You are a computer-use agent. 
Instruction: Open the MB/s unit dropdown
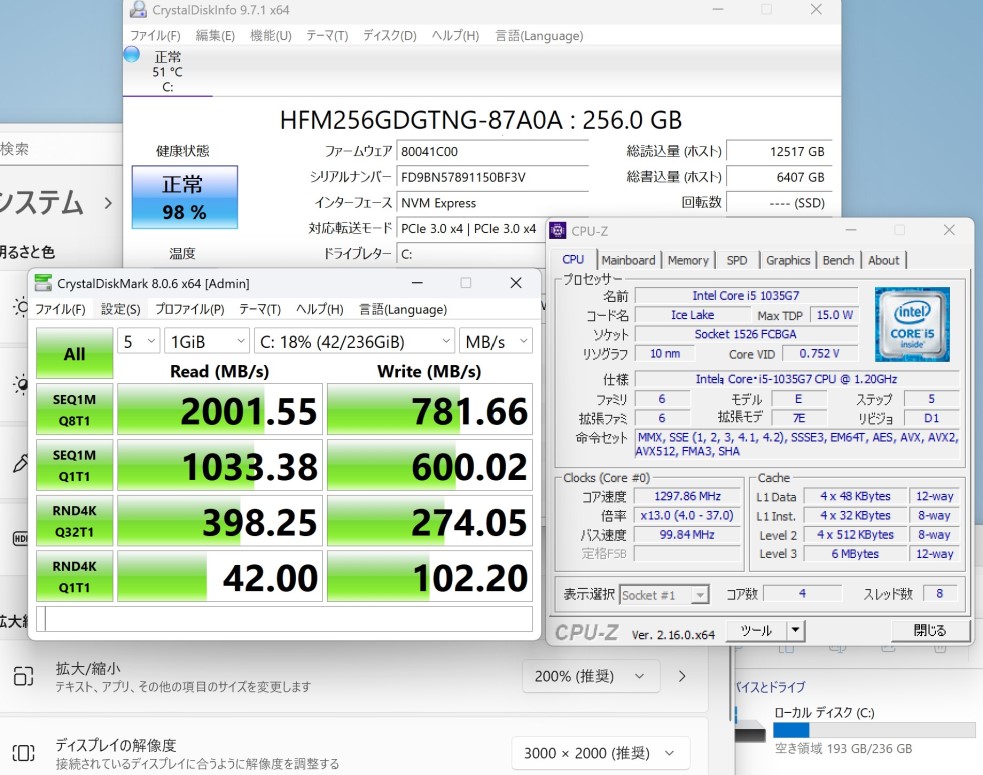(495, 342)
